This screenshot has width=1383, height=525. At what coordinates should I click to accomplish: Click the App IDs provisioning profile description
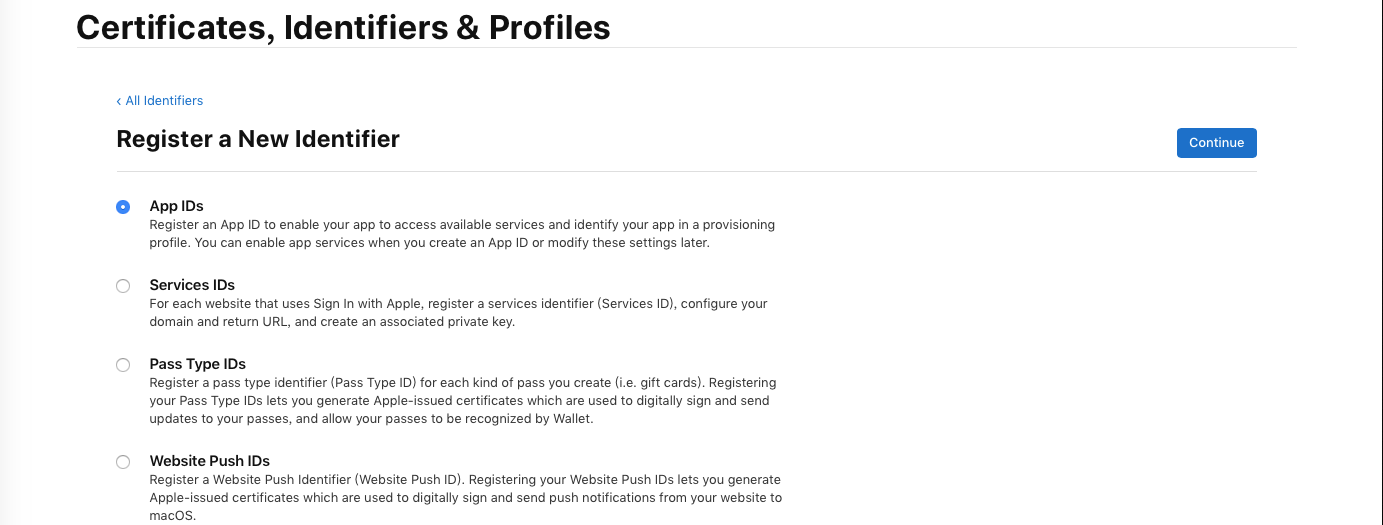[462, 234]
